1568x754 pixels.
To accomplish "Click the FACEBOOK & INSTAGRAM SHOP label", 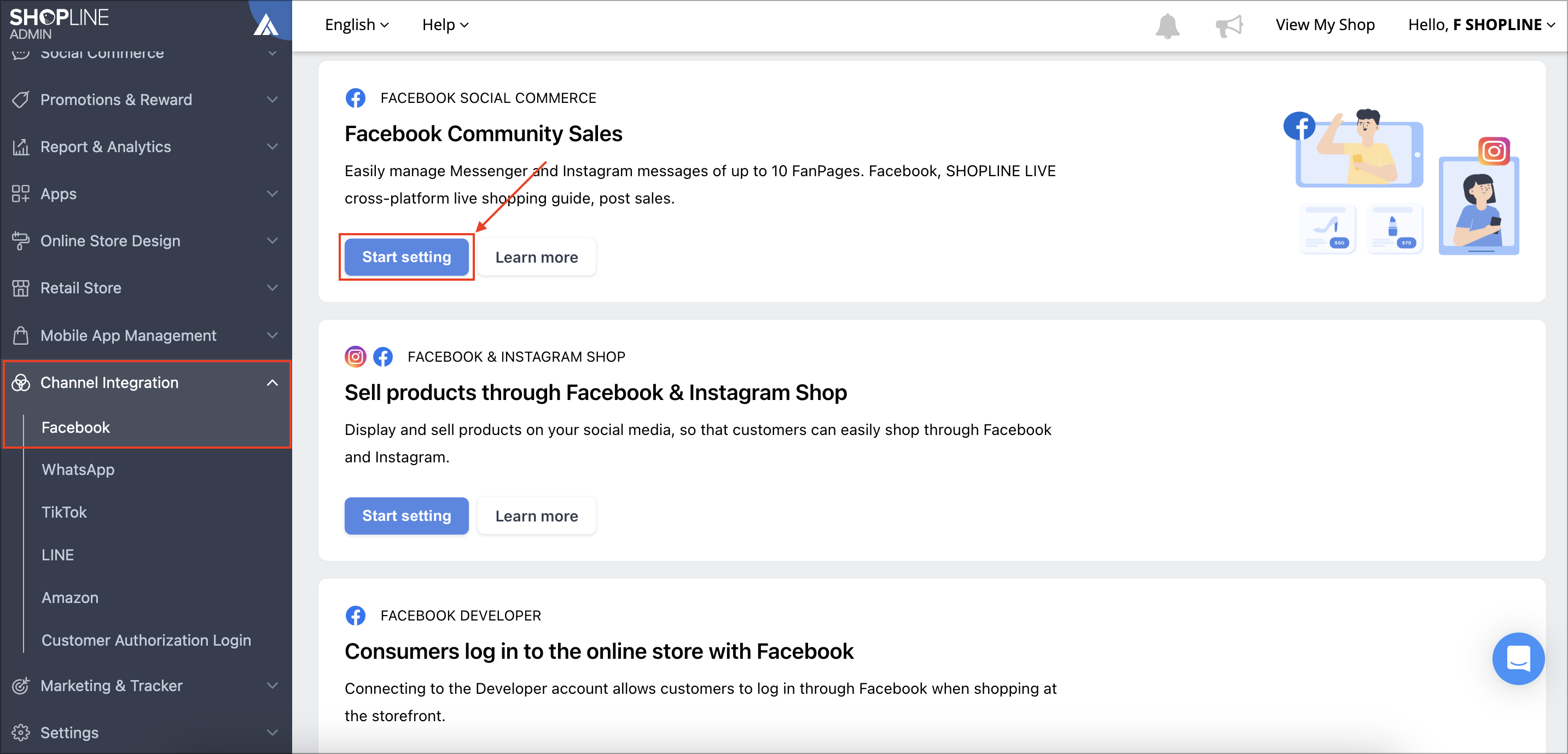I will [x=516, y=357].
